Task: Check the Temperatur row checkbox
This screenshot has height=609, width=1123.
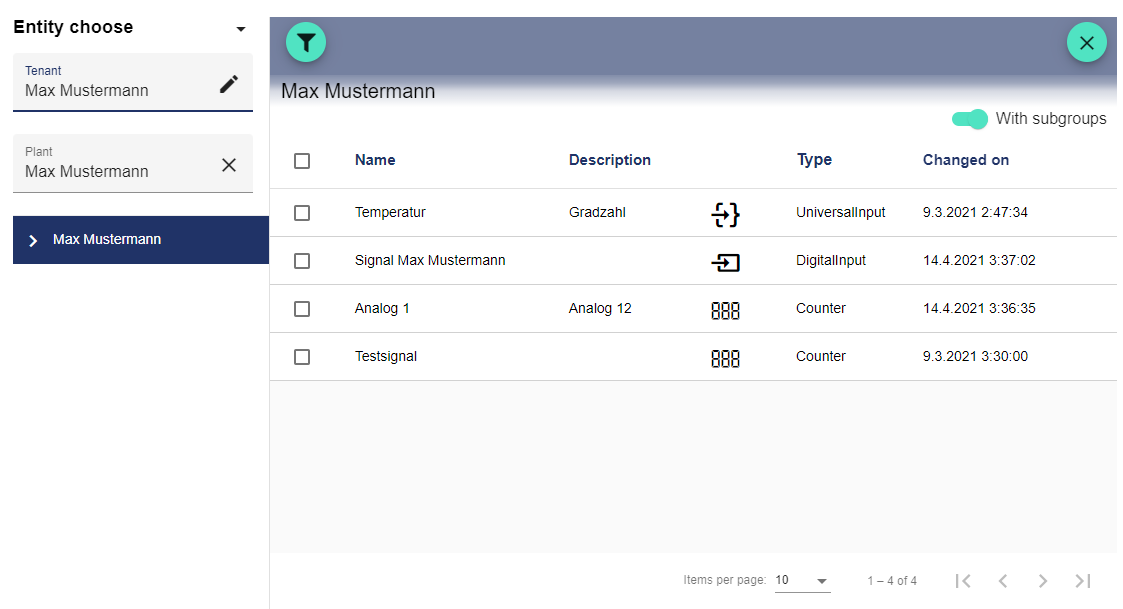Action: click(302, 213)
